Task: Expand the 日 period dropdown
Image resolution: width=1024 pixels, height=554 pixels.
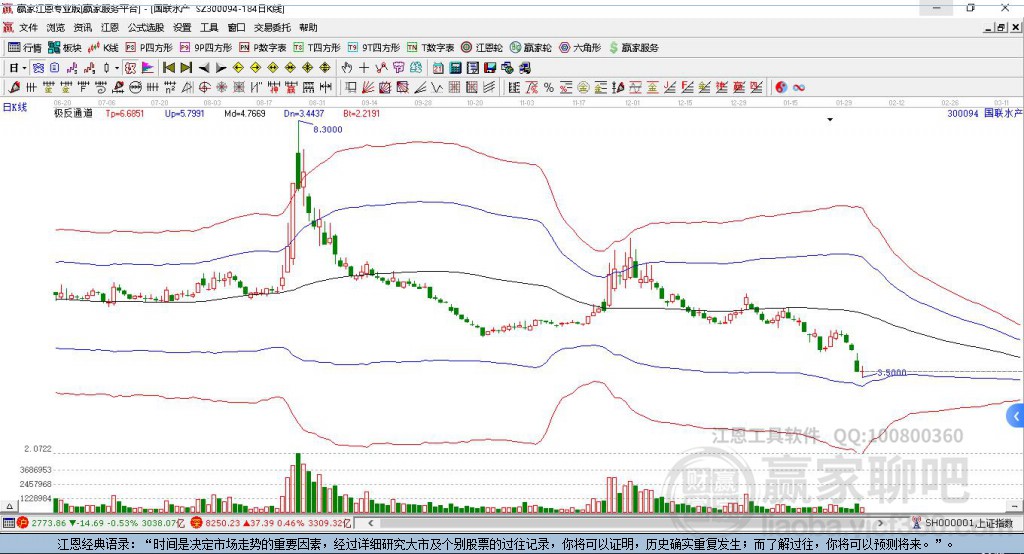Action: tap(24, 68)
